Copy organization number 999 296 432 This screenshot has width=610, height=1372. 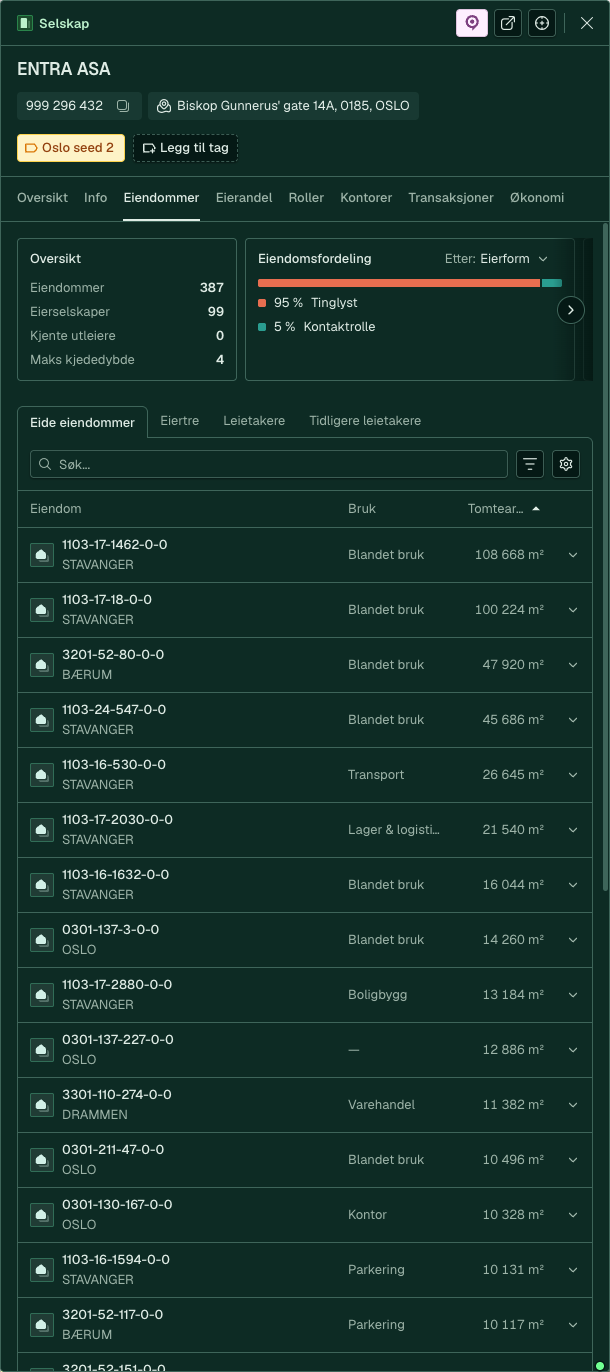(123, 106)
